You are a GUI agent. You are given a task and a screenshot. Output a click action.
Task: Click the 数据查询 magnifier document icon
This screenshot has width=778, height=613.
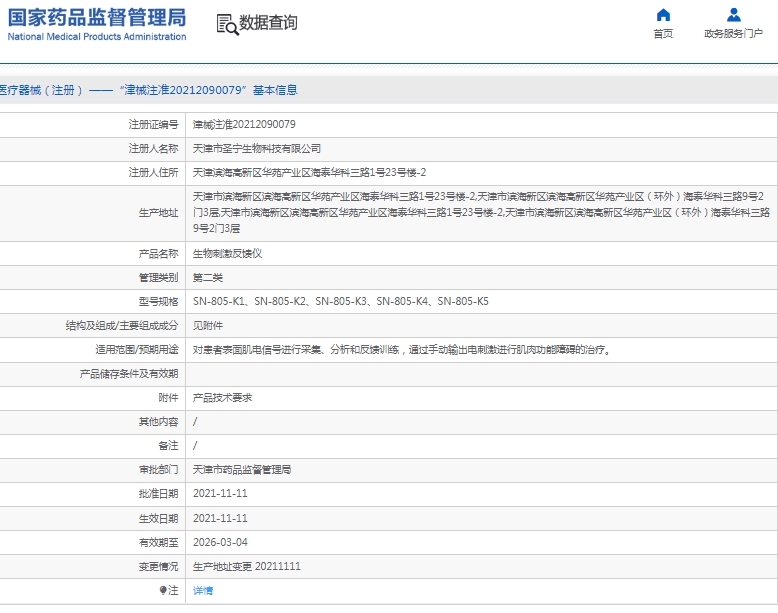tap(227, 24)
